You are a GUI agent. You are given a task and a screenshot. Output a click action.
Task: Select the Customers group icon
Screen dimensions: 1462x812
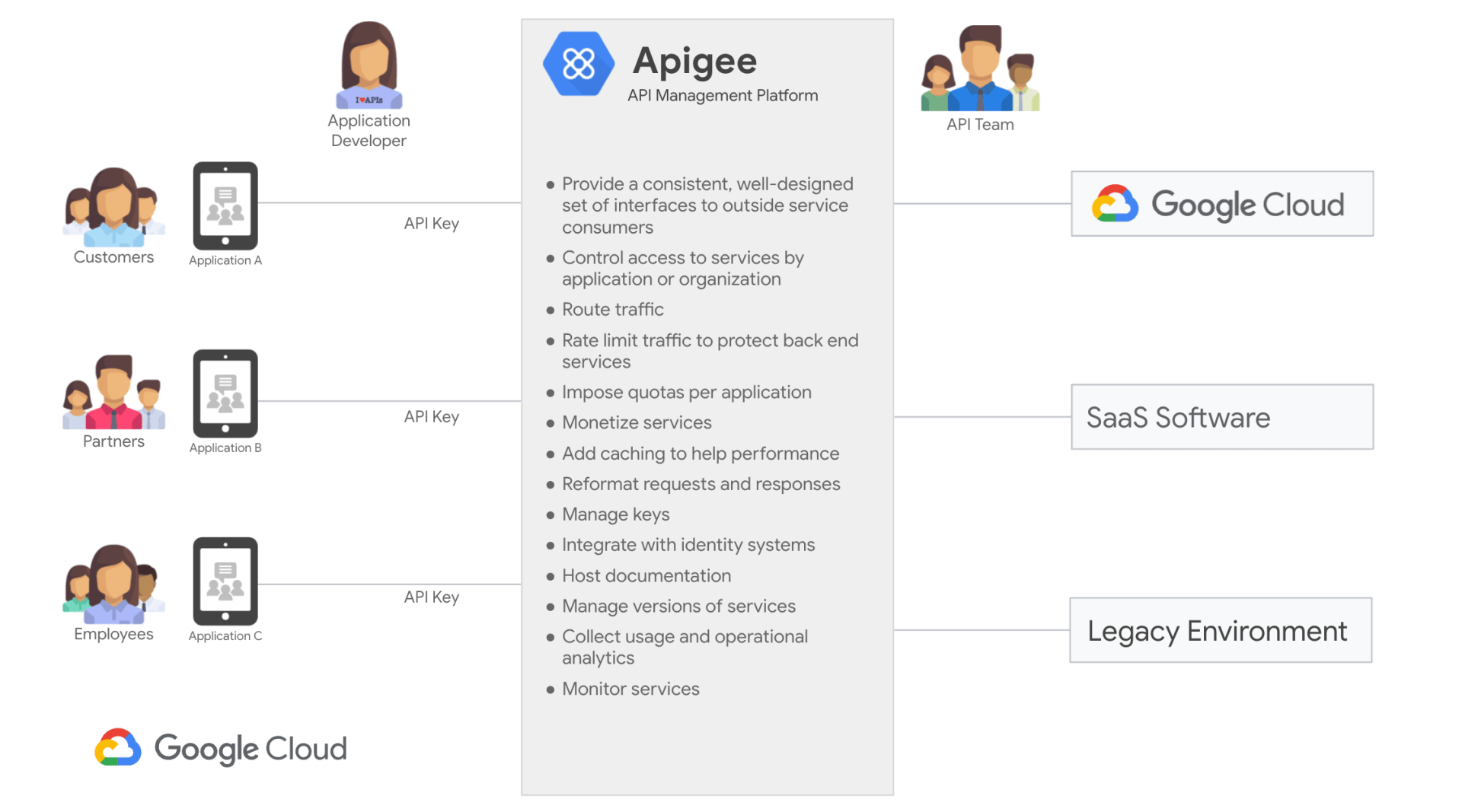tap(114, 207)
